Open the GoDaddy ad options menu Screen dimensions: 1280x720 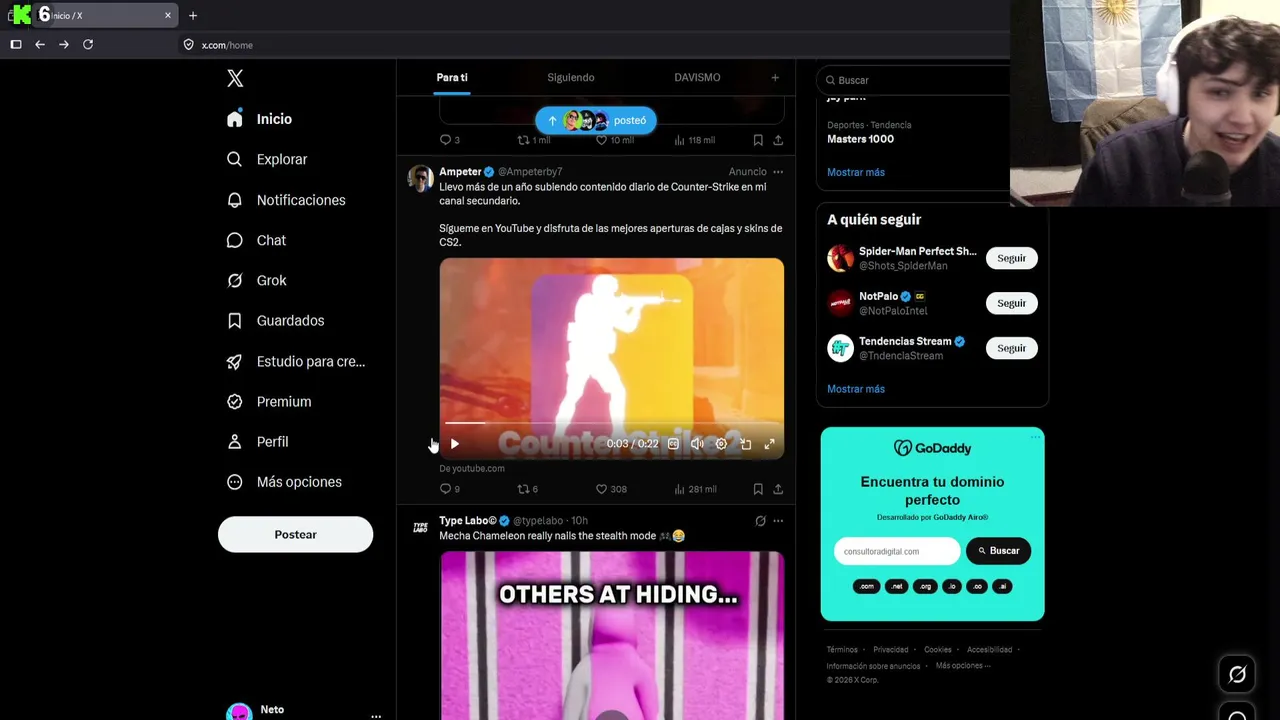[x=1036, y=436]
